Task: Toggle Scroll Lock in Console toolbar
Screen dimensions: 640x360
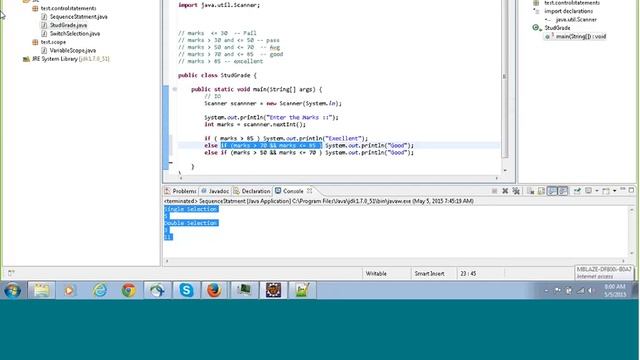Action: pos(541,191)
